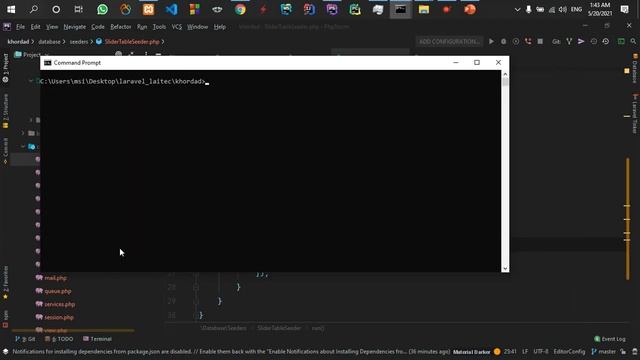Open the Refactor menu

[x=121, y=27]
